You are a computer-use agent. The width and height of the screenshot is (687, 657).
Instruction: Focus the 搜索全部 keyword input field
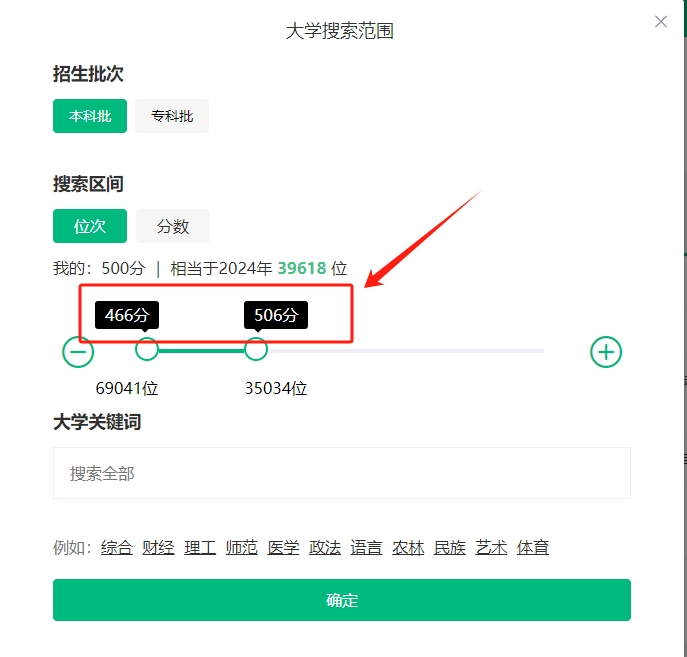[342, 473]
